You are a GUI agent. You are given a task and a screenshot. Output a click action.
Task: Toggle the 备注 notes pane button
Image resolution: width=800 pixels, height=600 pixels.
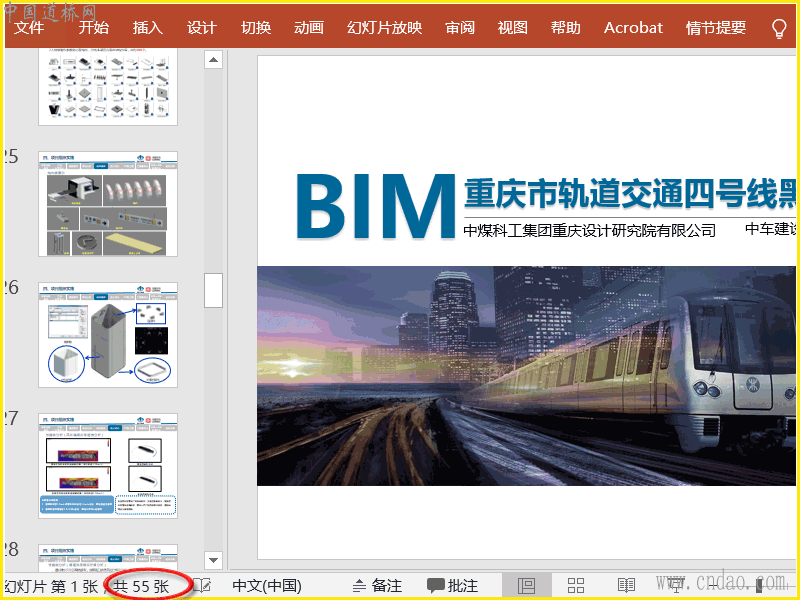point(378,586)
